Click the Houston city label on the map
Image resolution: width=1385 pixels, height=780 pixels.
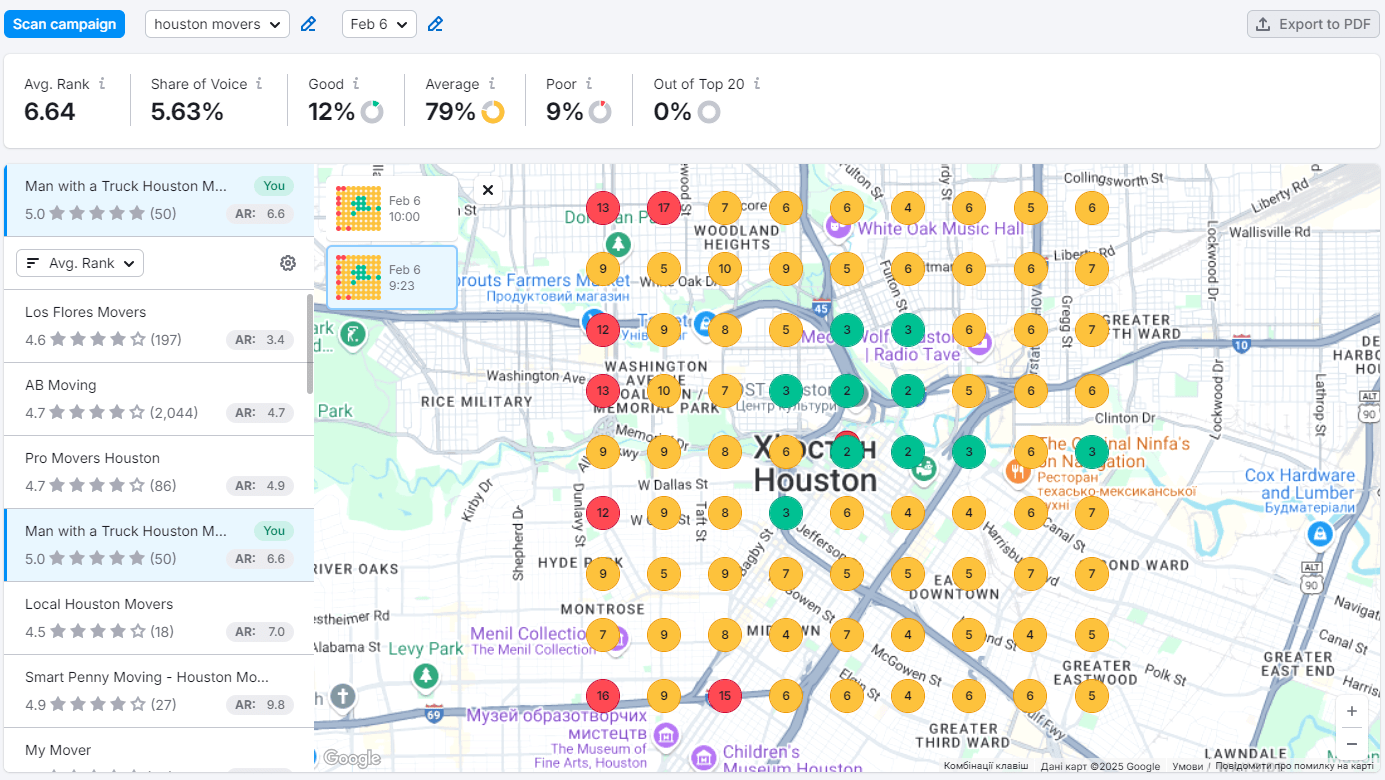(x=814, y=481)
